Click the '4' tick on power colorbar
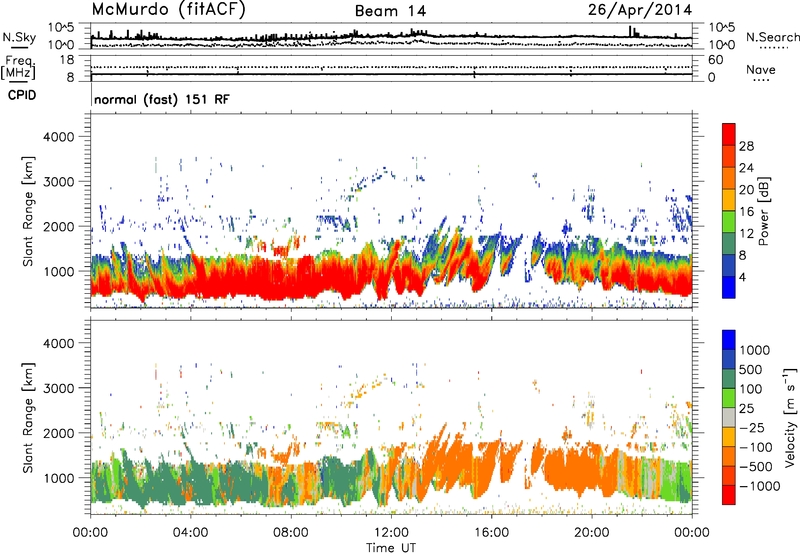Image resolution: width=800 pixels, height=554 pixels. click(743, 277)
